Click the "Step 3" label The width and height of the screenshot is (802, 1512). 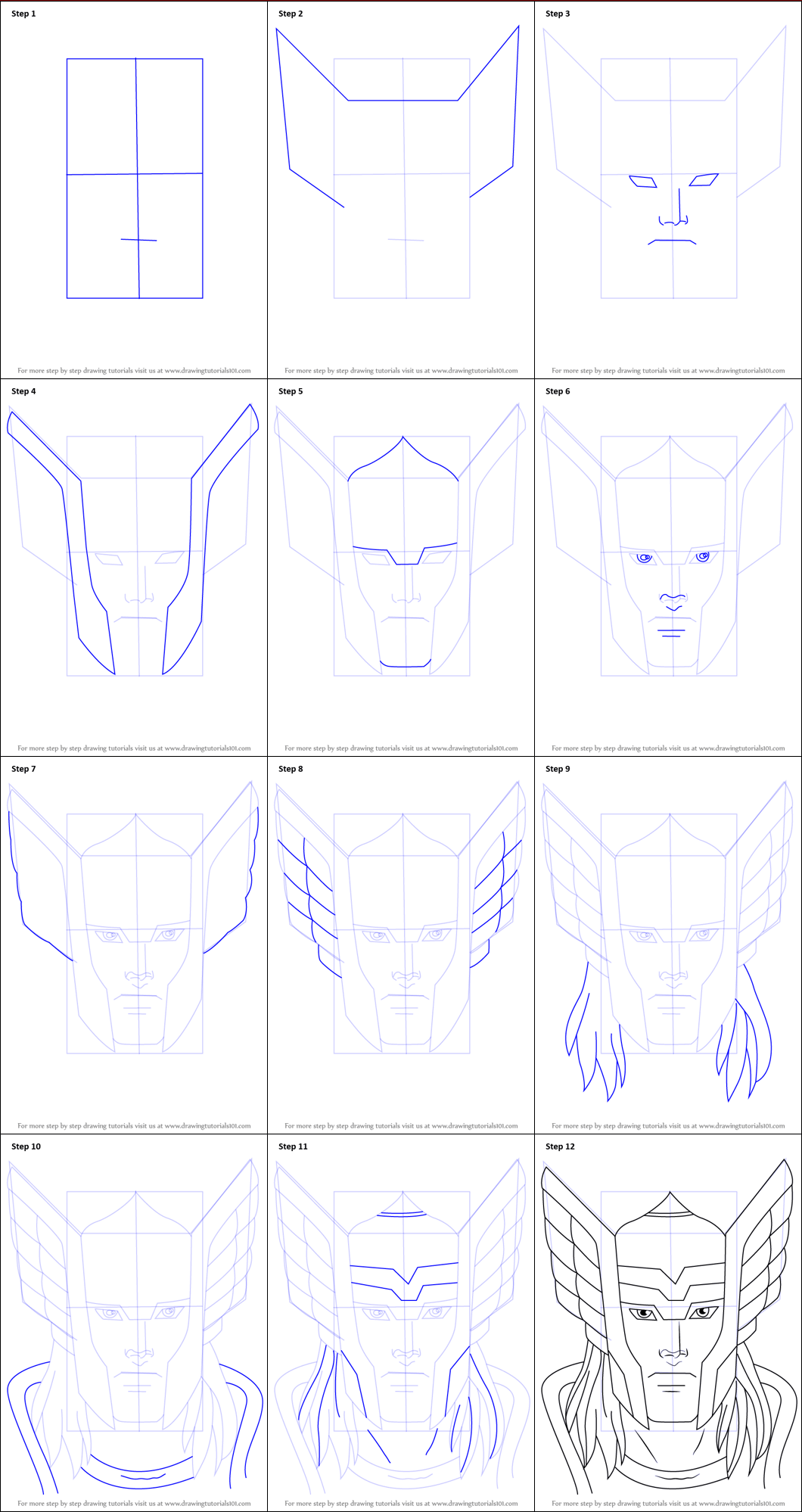[558, 14]
